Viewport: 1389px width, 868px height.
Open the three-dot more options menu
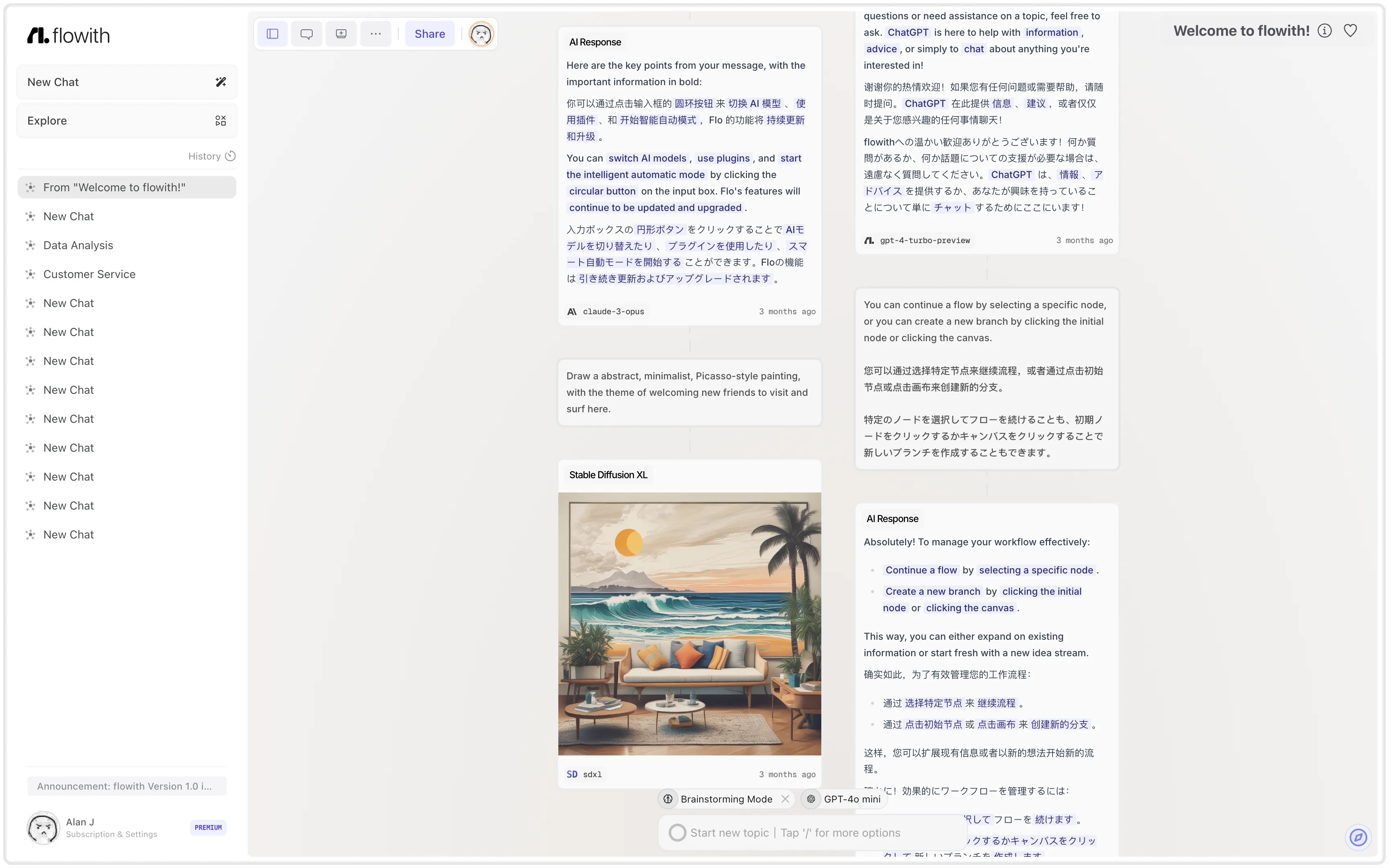tap(375, 34)
